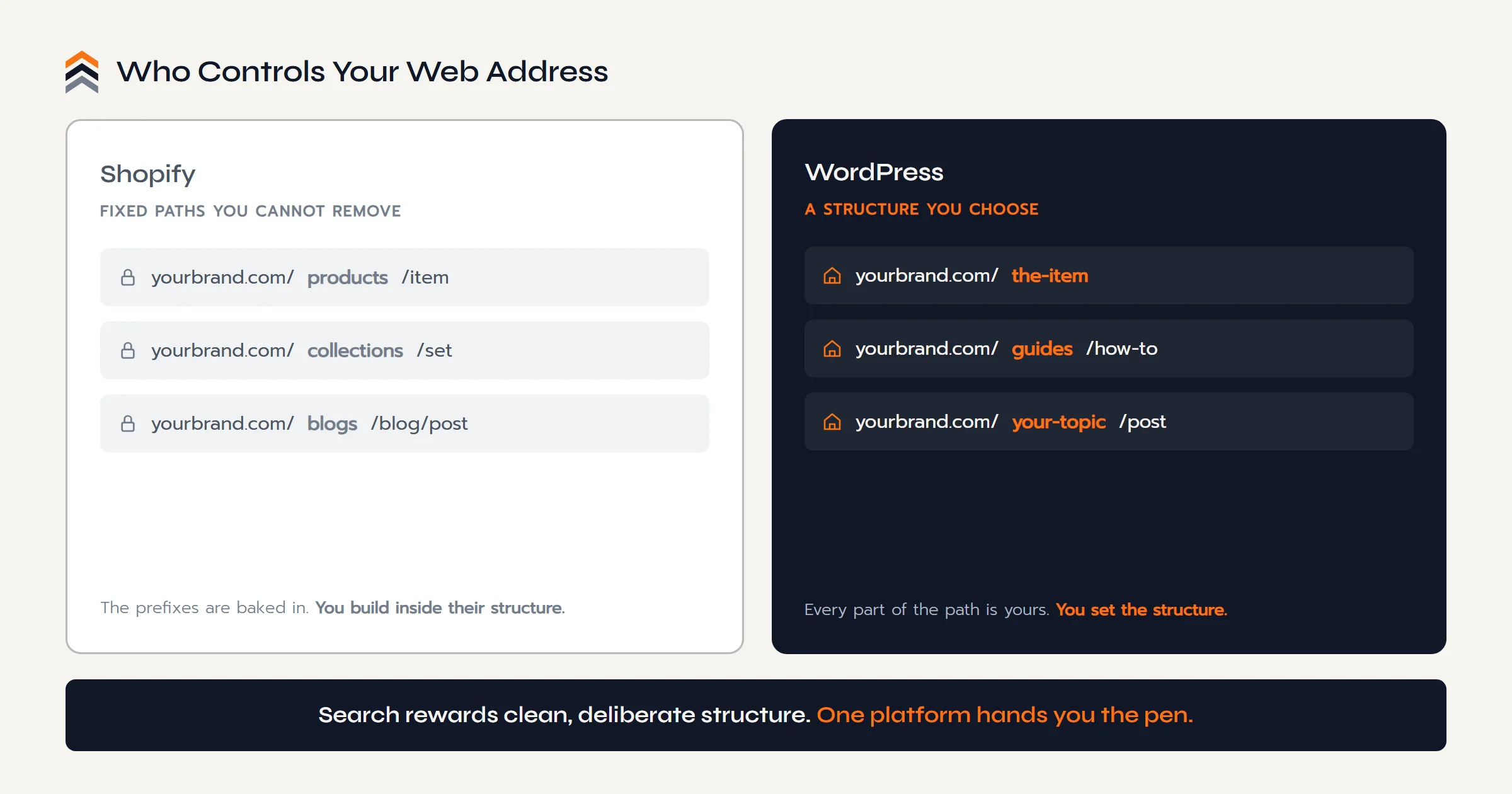Screen dimensions: 1512x794
Task: Click 'FIXED PATHS YOU CANNOT REMOVE' subtitle
Action: click(250, 210)
